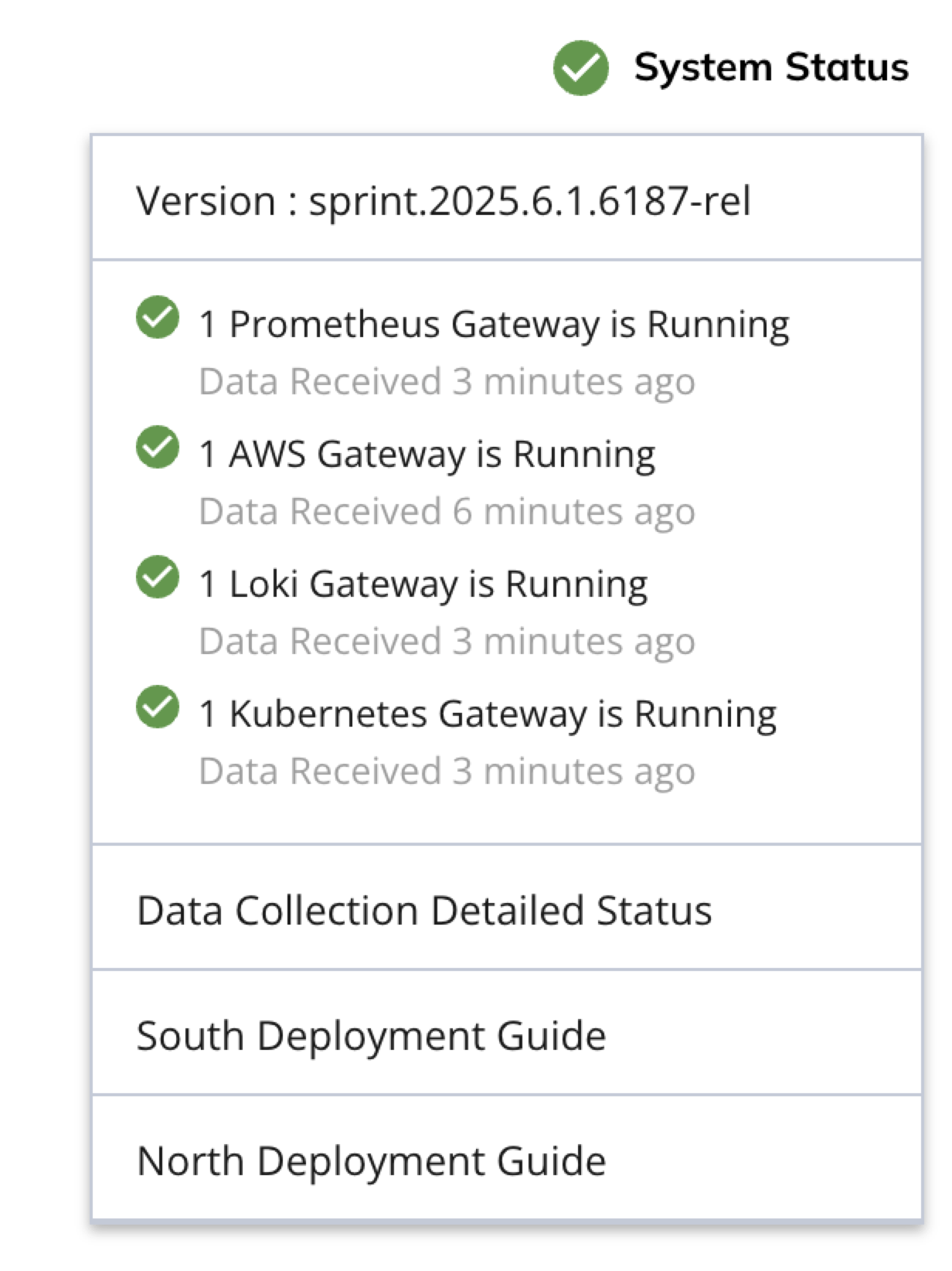
Task: Select the version sprint.2025.6.1.6187-rel text
Action: 530,201
